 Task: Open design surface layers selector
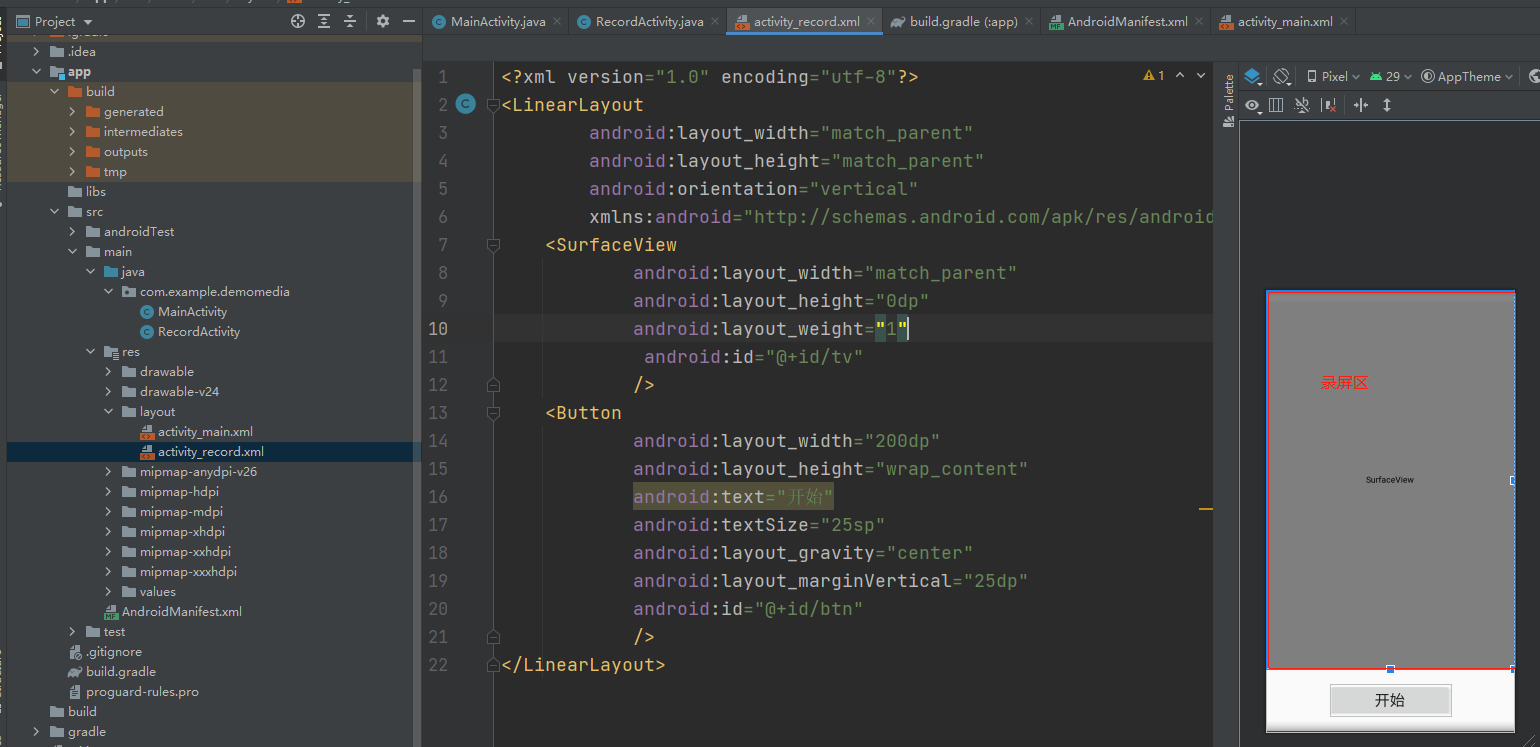pyautogui.click(x=1253, y=77)
